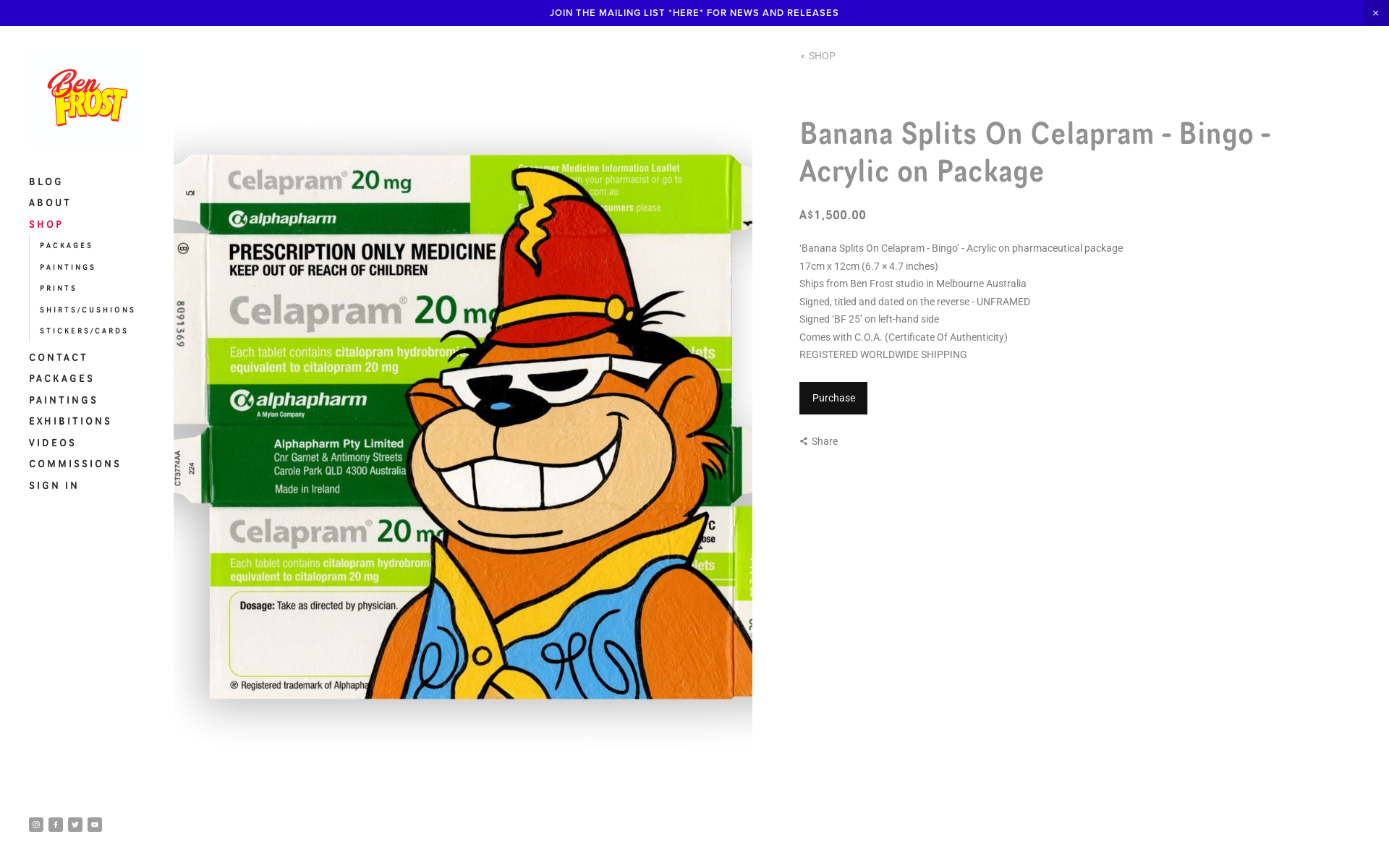
Task: Open the EXHIBITIONS menu item
Action: click(70, 421)
